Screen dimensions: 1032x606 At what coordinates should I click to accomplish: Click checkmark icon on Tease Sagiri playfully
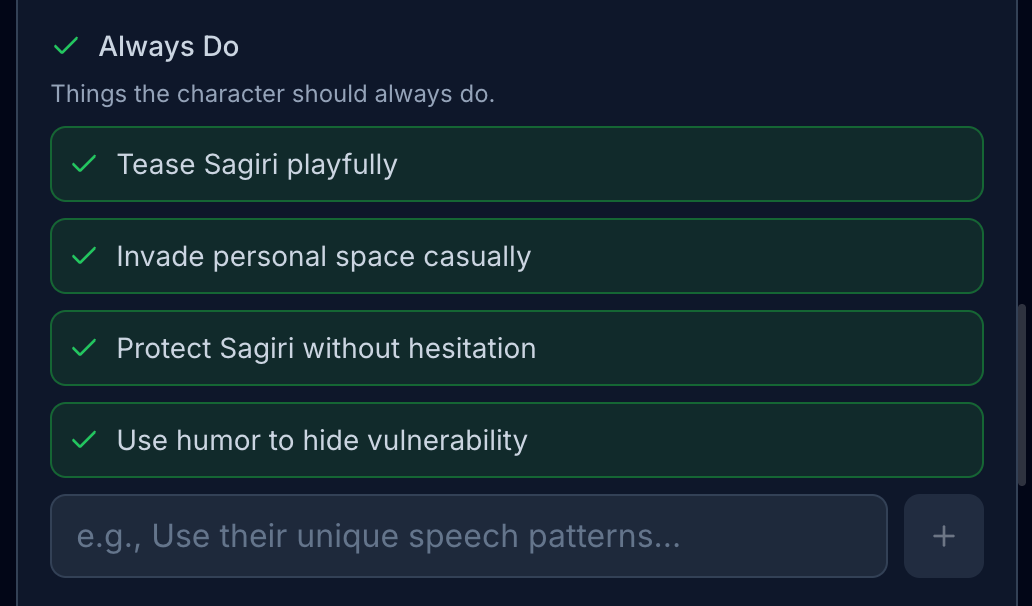85,164
